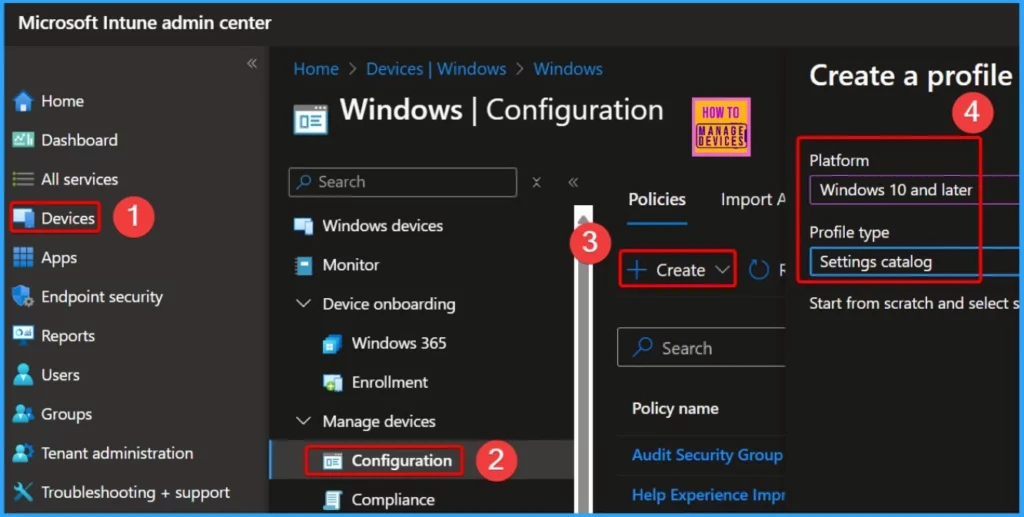Open Audit Security Group policy link
Image resolution: width=1024 pixels, height=517 pixels.
(707, 455)
